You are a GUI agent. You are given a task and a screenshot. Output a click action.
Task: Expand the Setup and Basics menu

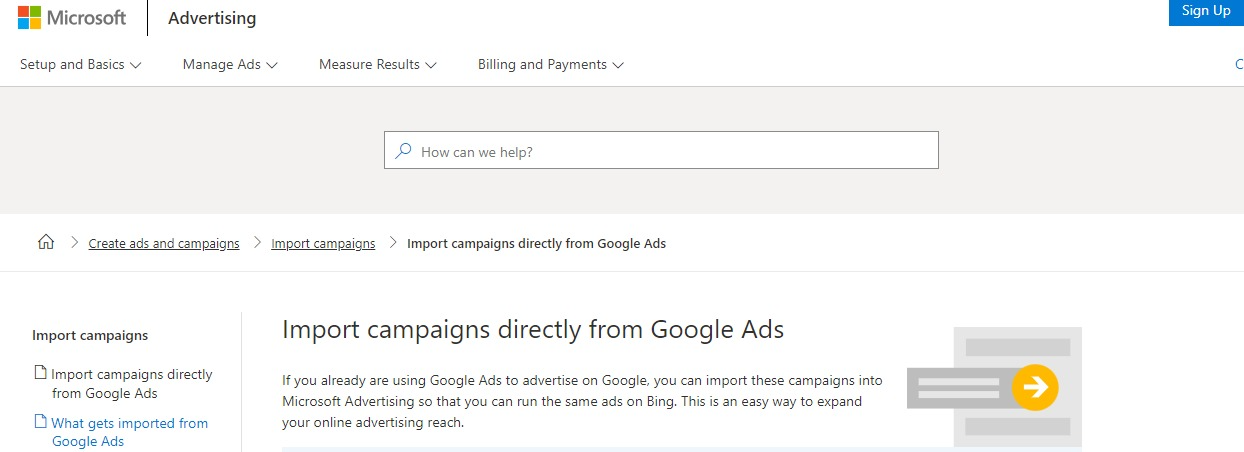pyautogui.click(x=80, y=65)
